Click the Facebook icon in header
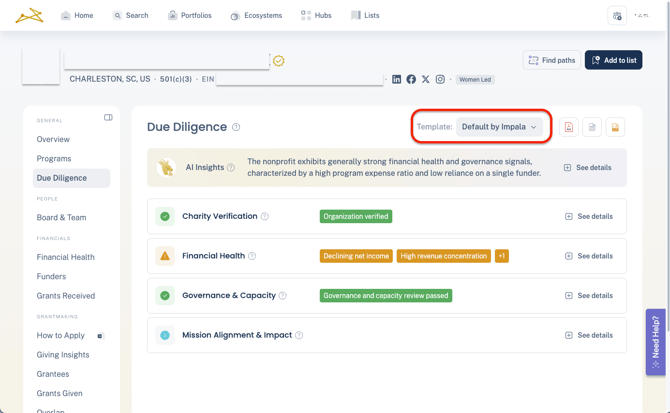670x413 pixels. tap(411, 79)
